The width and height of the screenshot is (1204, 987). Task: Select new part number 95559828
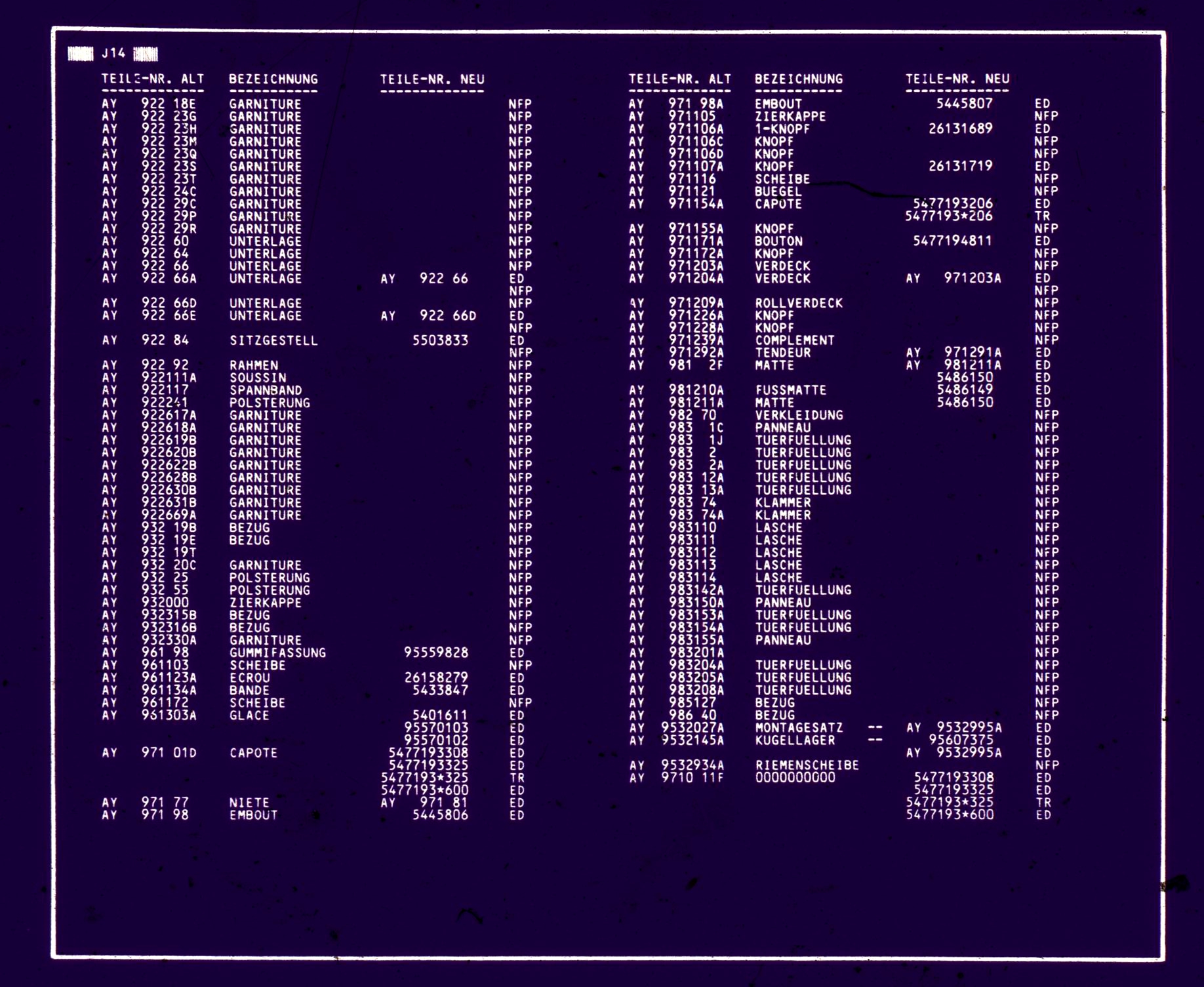click(x=437, y=653)
